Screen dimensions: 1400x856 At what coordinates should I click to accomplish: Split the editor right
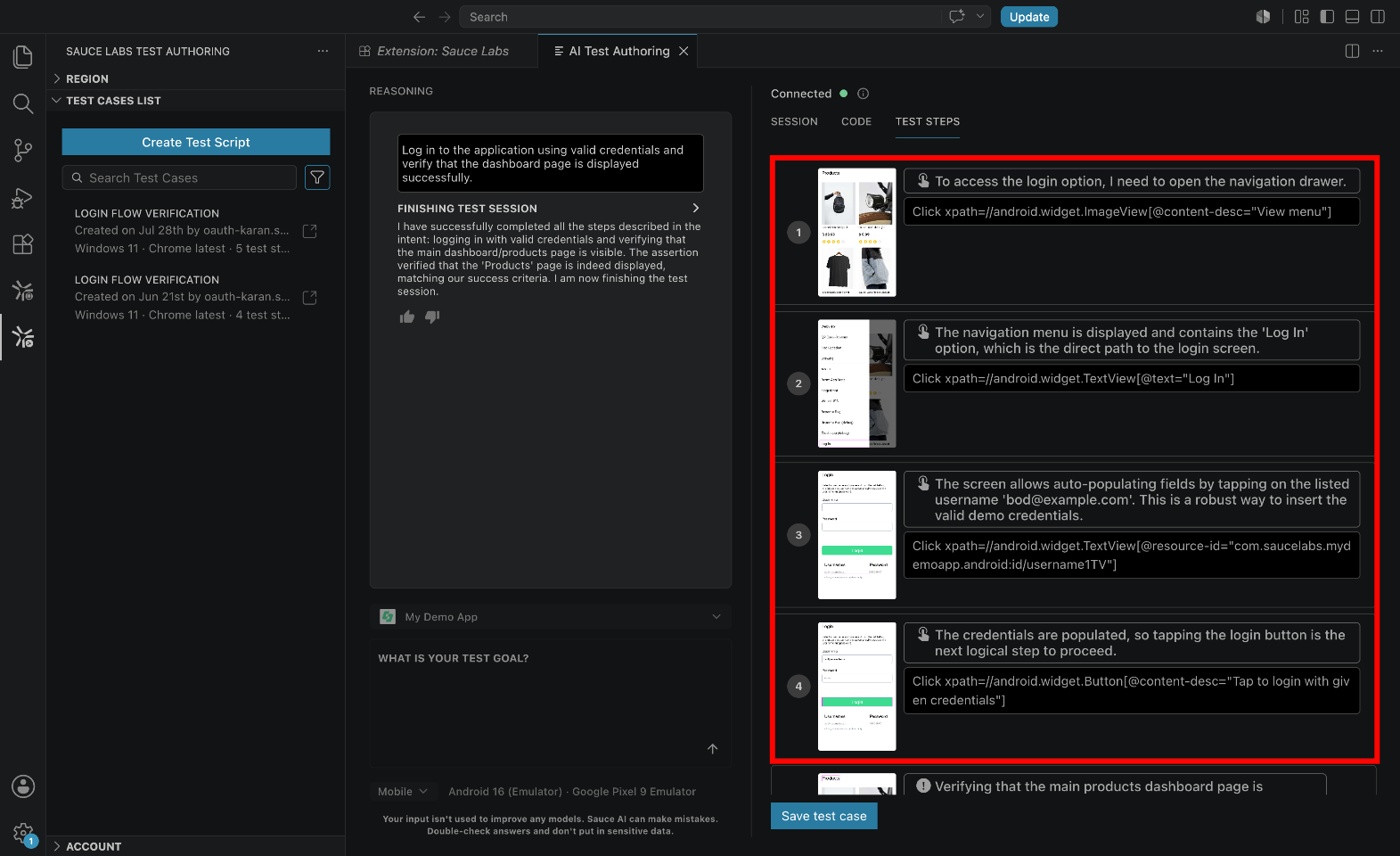point(1352,51)
